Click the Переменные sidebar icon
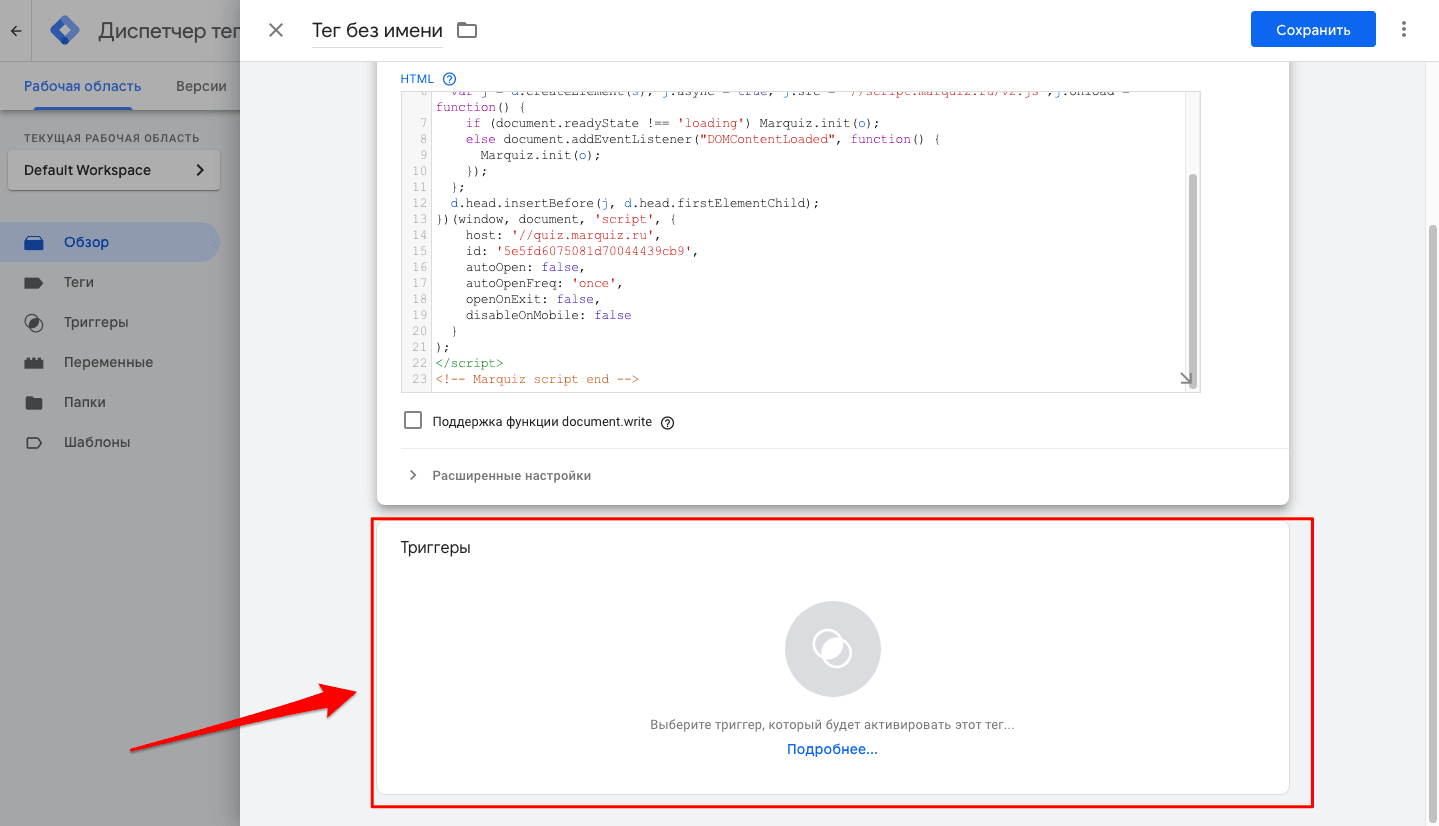Viewport: 1439px width, 826px height. pos(35,362)
